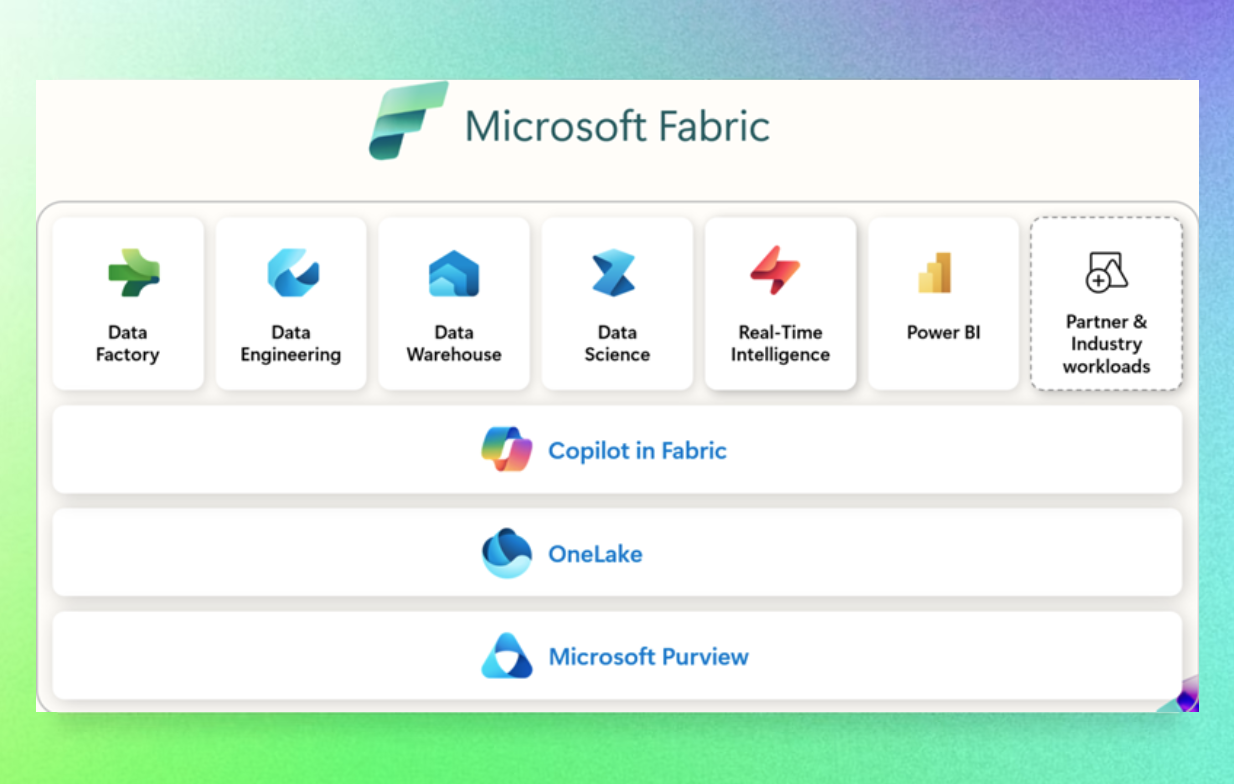The image size is (1234, 784).
Task: Select the "Microsoft Fabric" title text
Action: tap(617, 127)
